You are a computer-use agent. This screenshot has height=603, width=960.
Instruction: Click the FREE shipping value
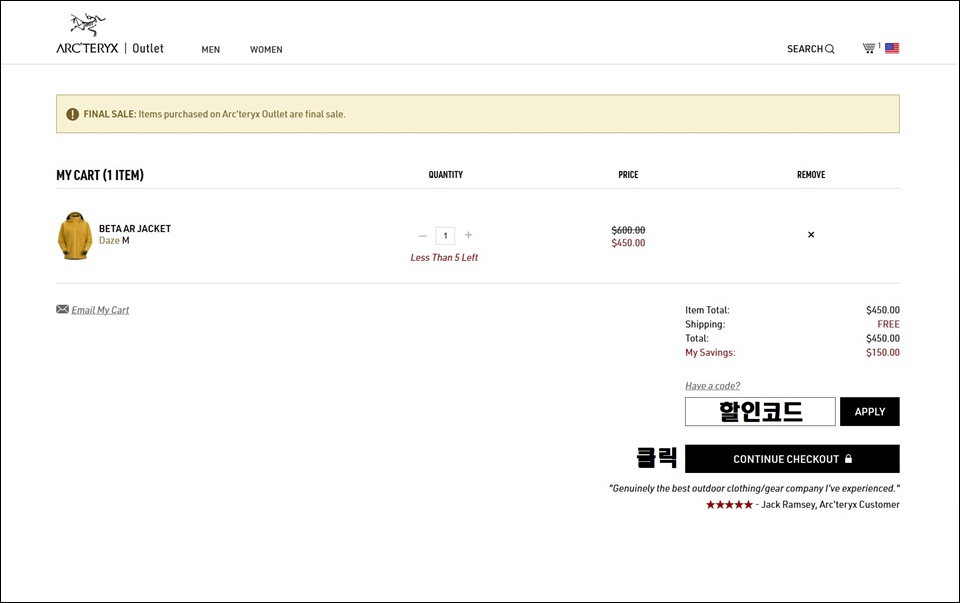tap(888, 324)
